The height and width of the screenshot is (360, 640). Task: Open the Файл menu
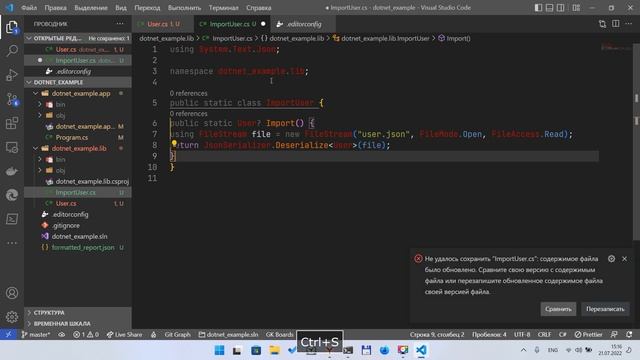point(29,7)
